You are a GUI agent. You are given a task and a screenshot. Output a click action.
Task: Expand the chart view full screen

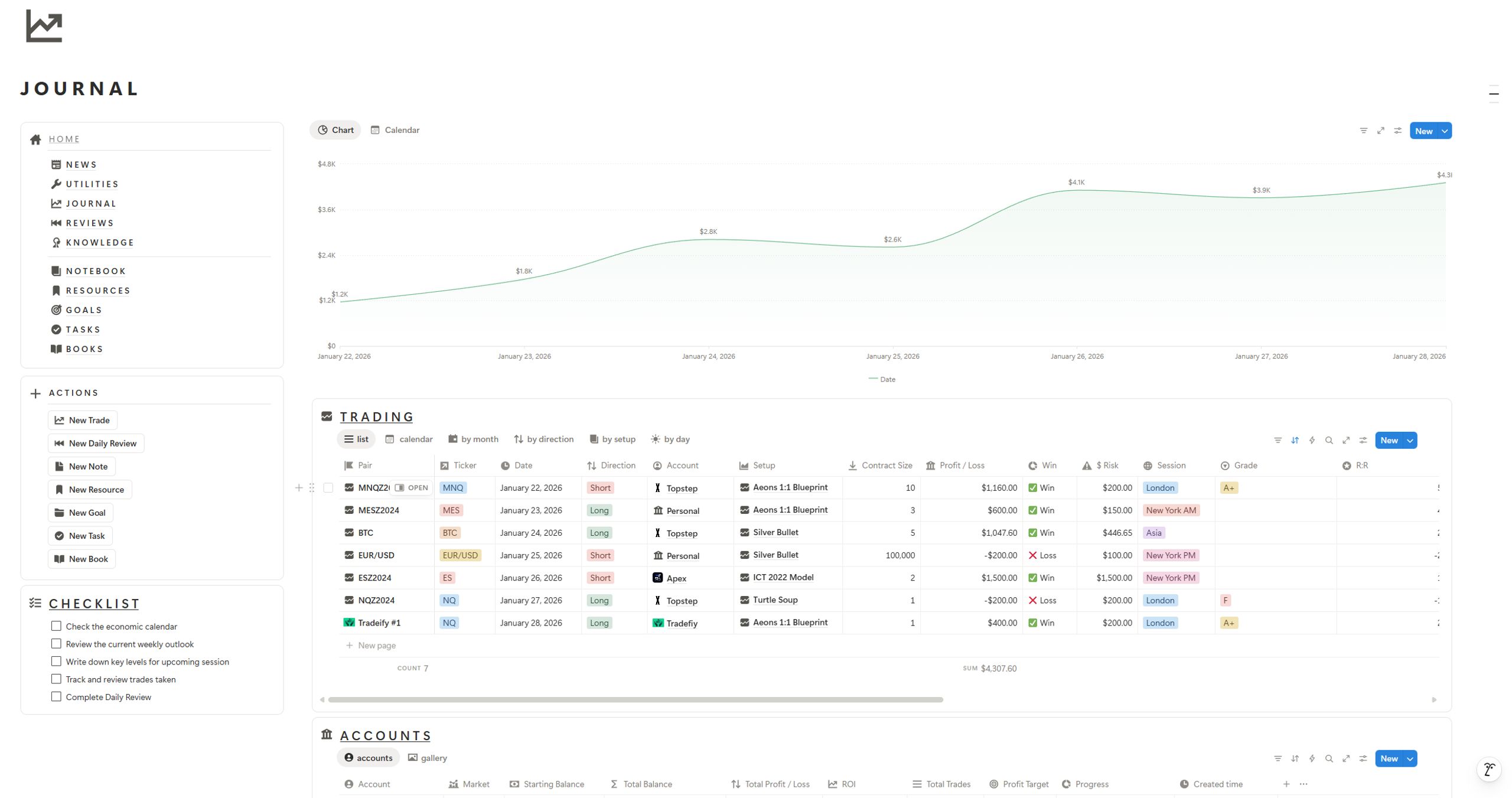click(1381, 131)
